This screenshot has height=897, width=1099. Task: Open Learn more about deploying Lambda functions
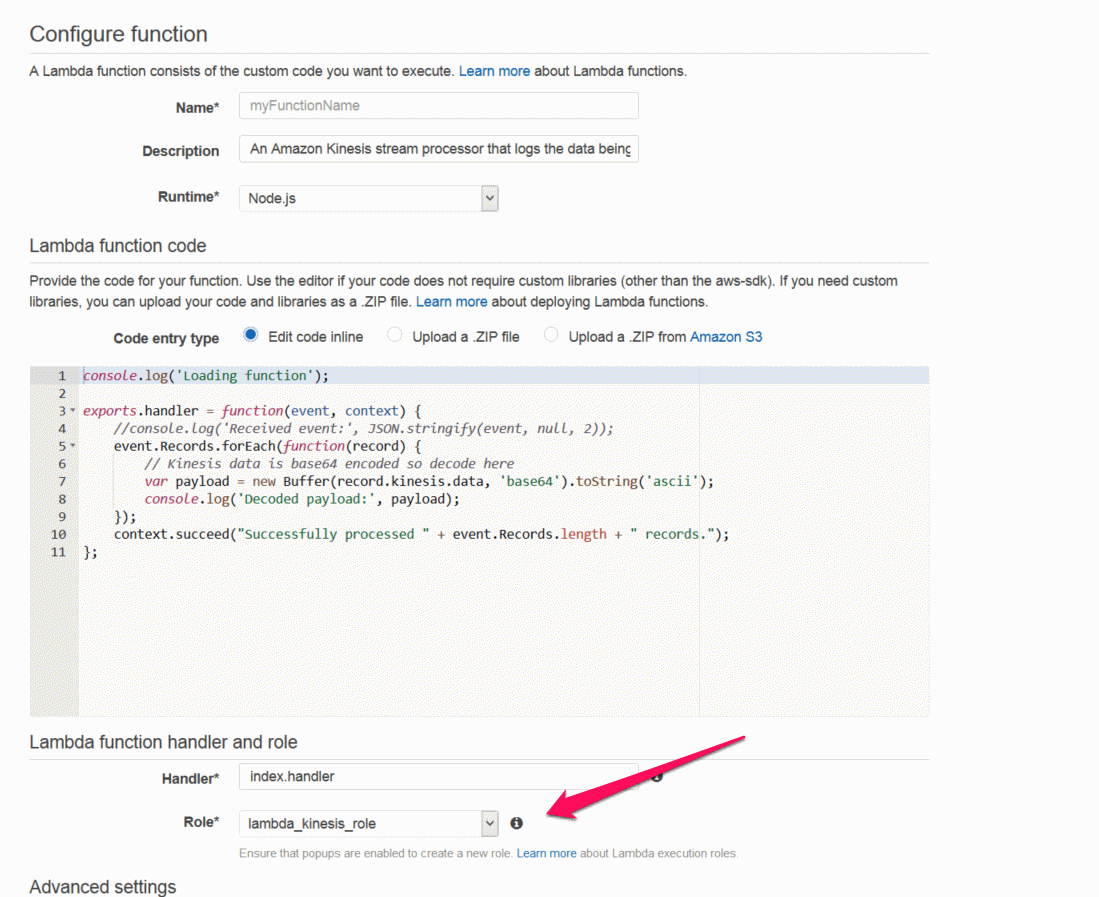click(451, 301)
